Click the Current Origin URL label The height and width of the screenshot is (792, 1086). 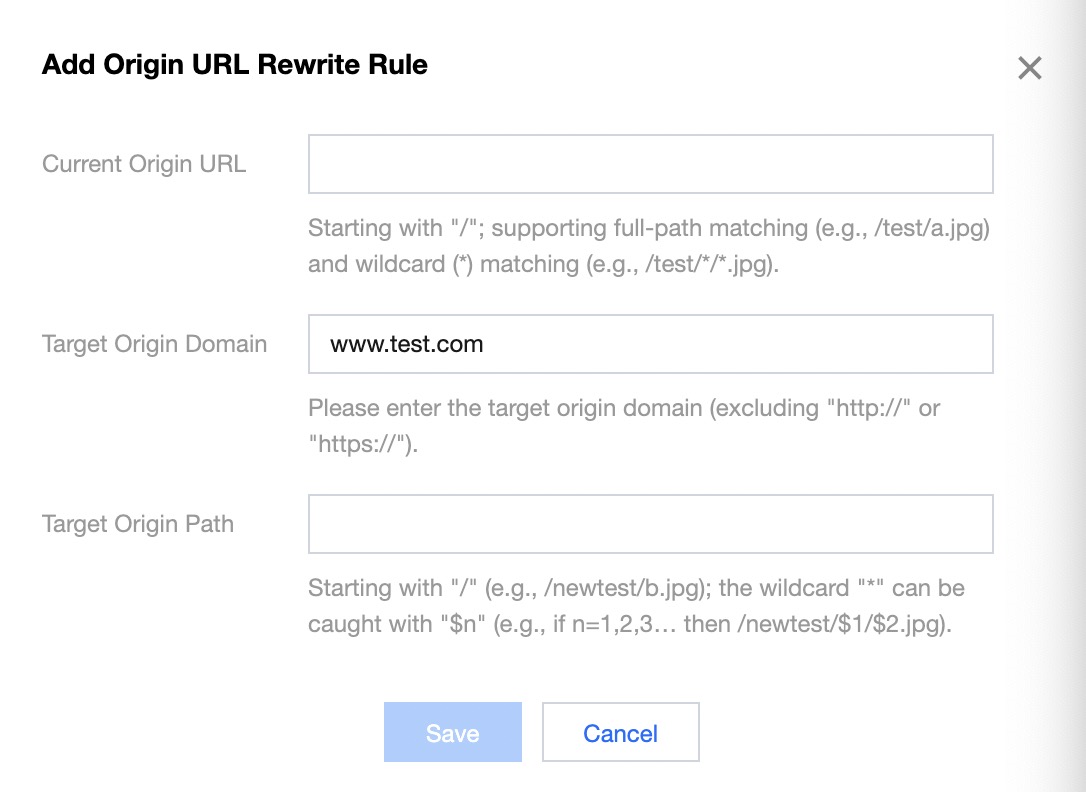point(144,164)
